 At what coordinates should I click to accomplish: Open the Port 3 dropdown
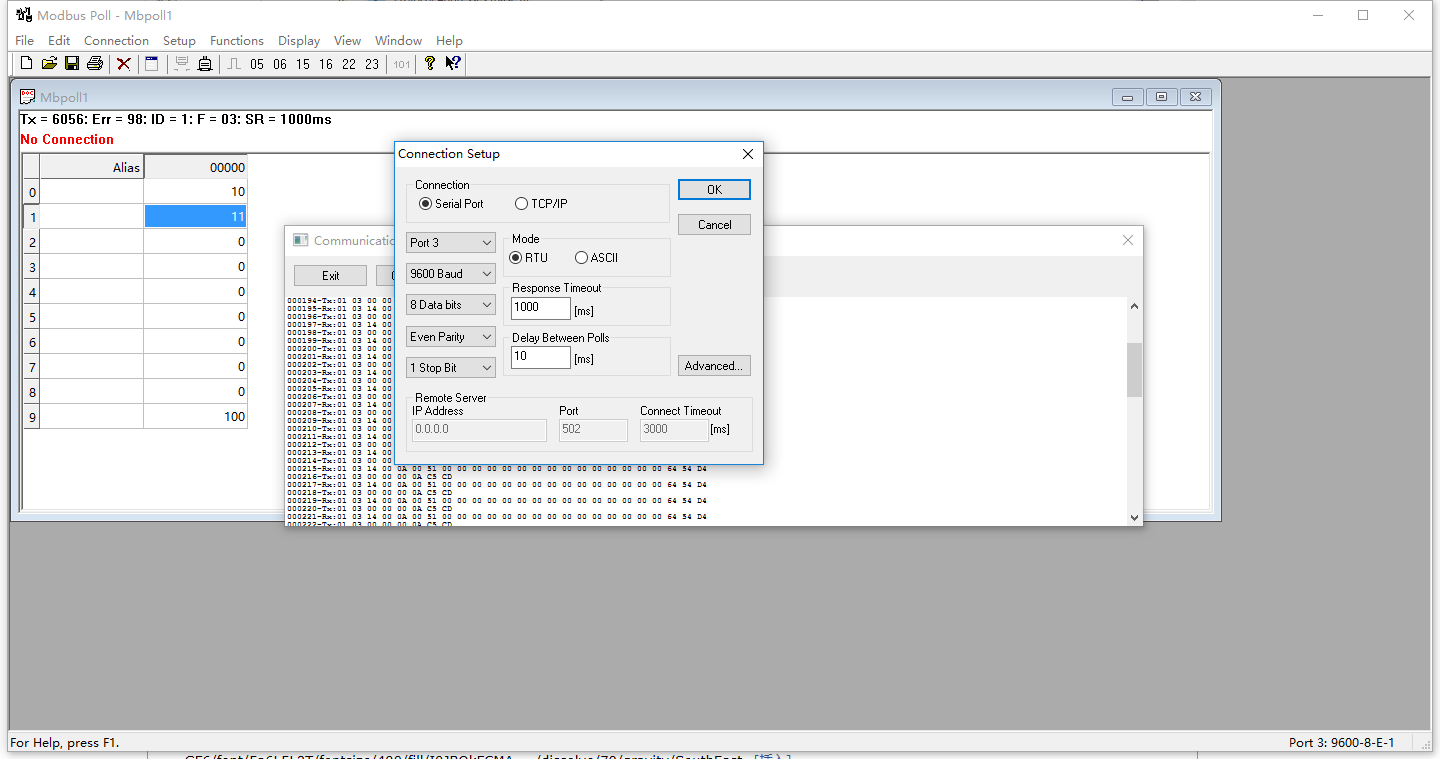click(451, 243)
